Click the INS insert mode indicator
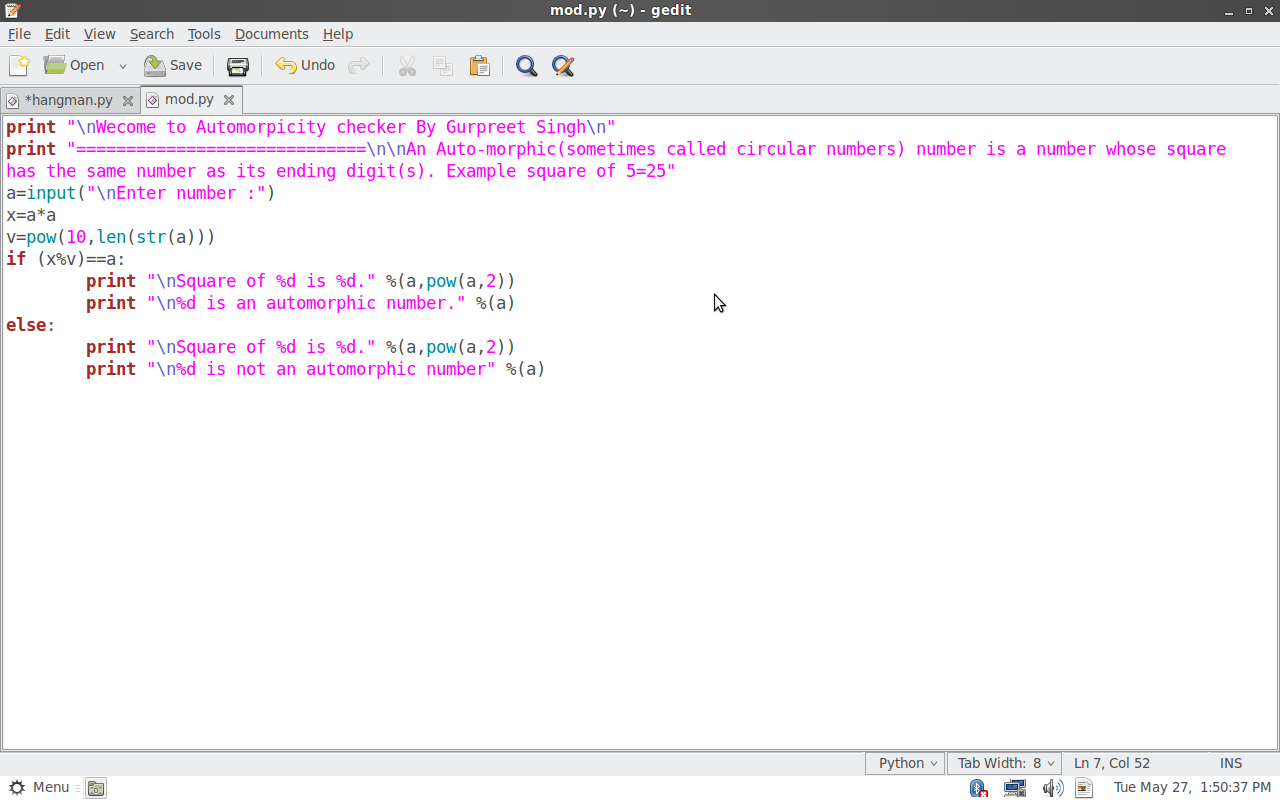 (1231, 763)
